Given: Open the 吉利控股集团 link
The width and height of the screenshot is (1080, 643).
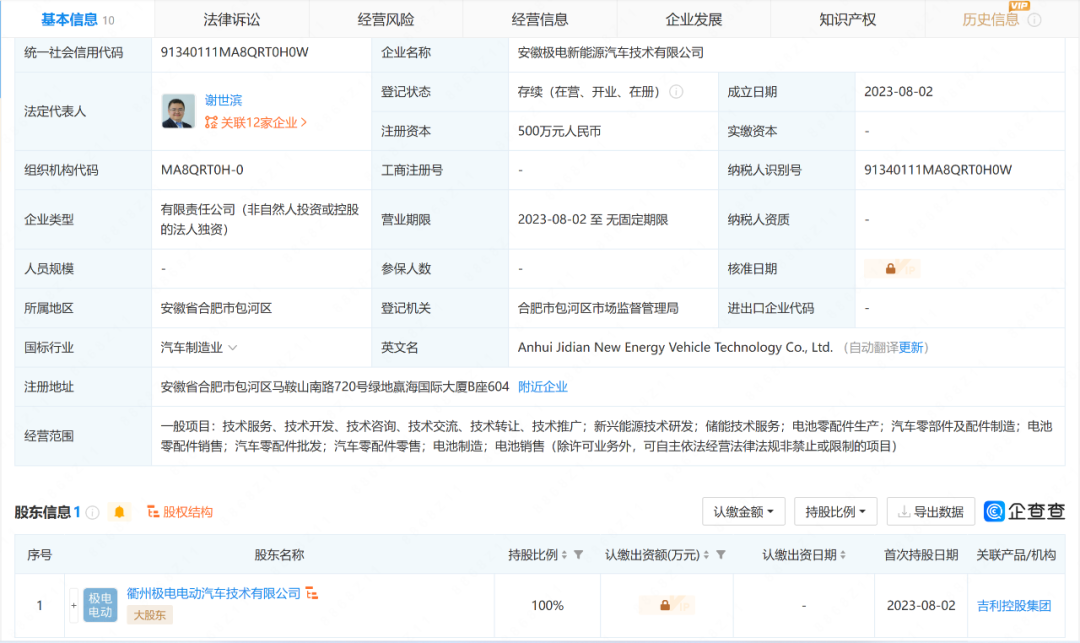Looking at the screenshot, I should pyautogui.click(x=1014, y=606).
